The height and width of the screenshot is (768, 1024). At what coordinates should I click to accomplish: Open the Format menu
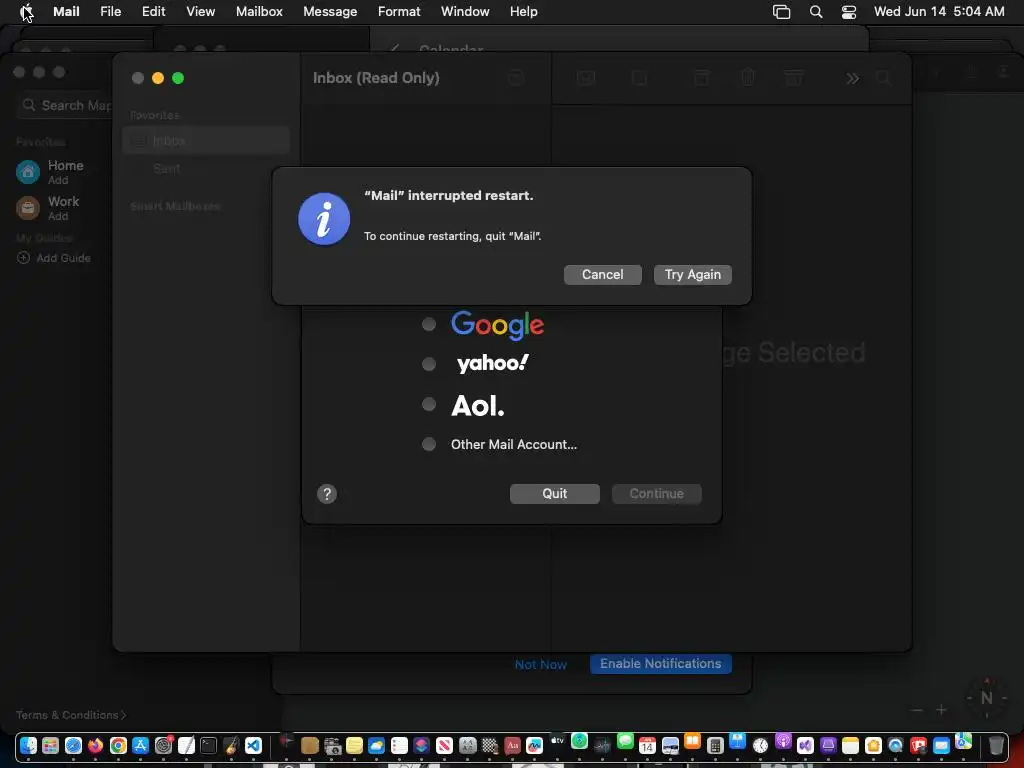coord(399,11)
